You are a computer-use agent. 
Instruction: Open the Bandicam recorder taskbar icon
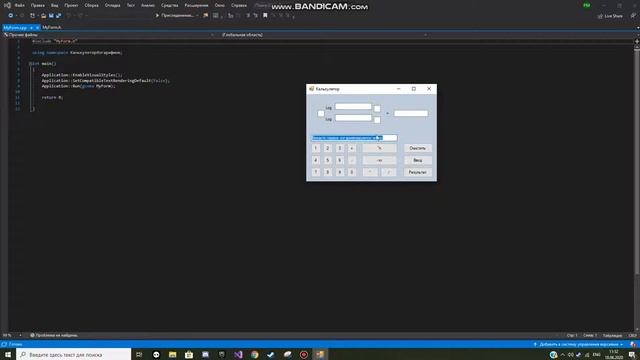[304, 354]
